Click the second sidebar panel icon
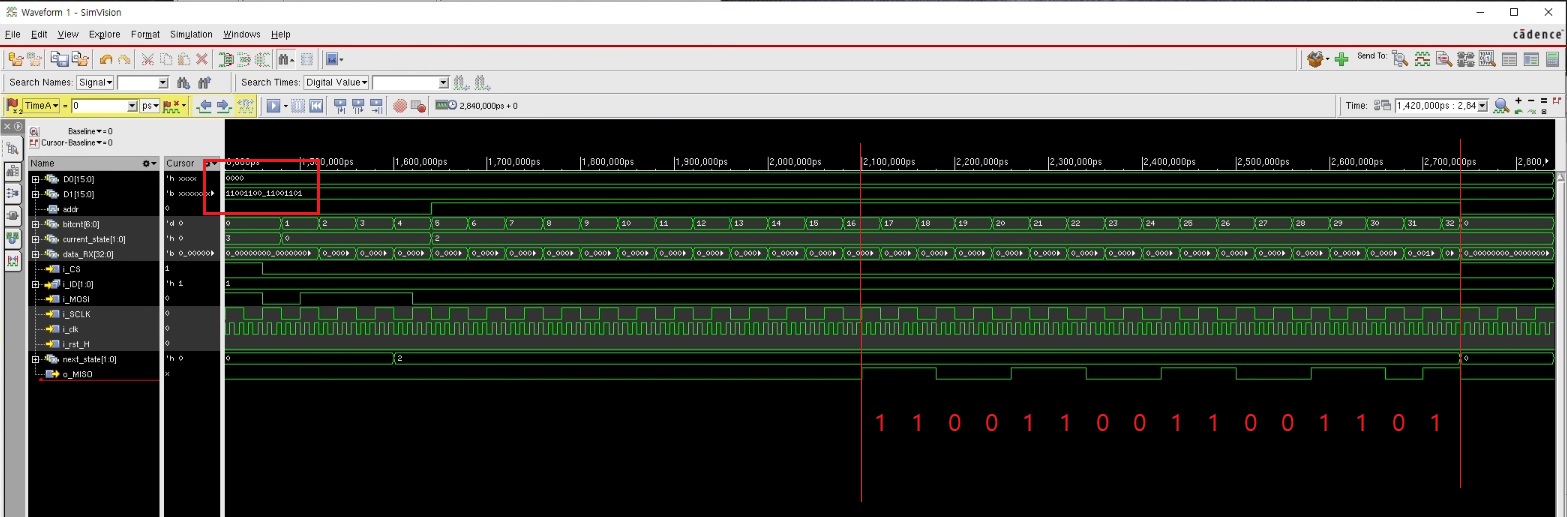Screen dimensions: 1567x517 tap(13, 171)
